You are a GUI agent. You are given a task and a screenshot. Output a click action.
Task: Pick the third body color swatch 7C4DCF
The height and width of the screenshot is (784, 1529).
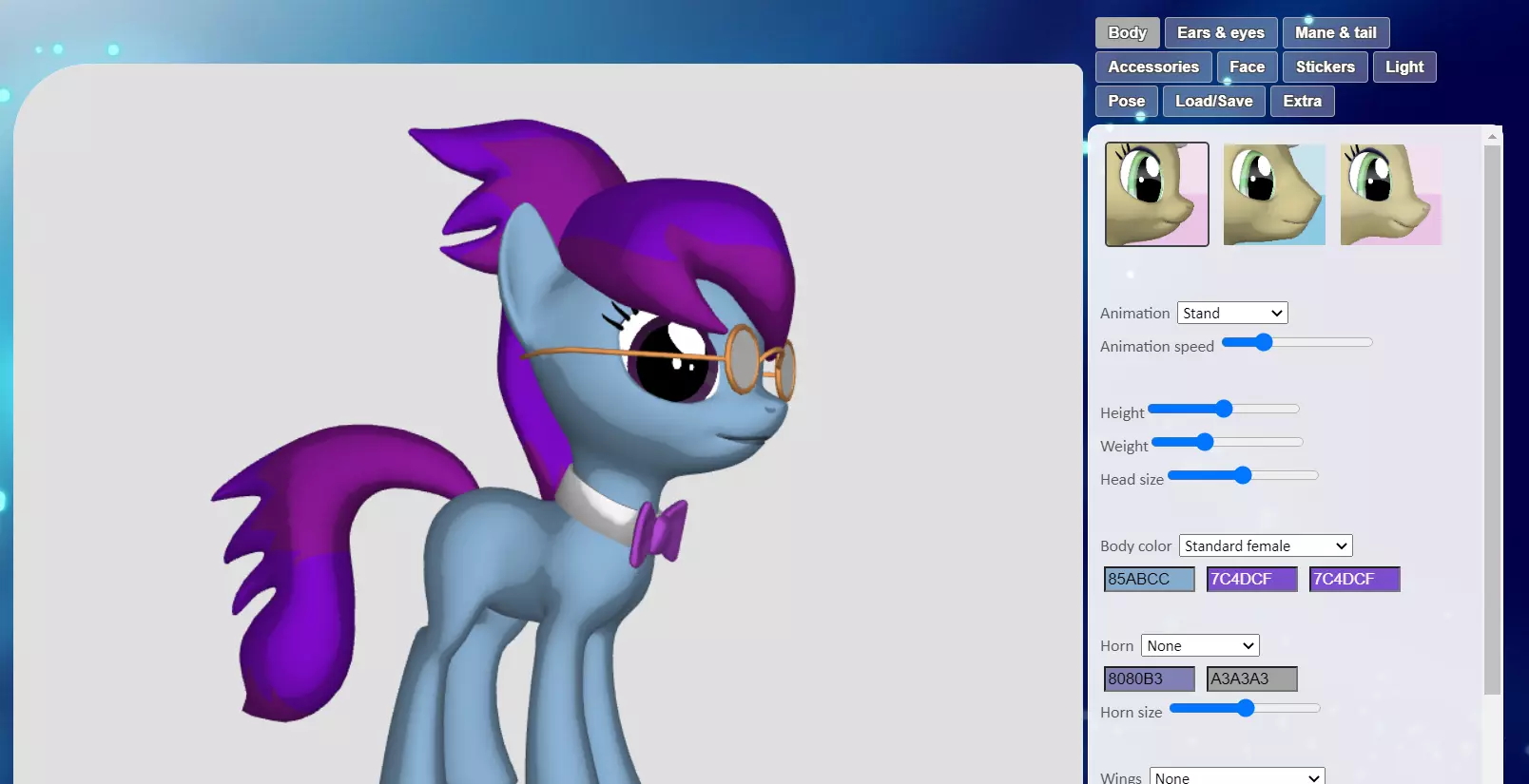pos(1355,579)
